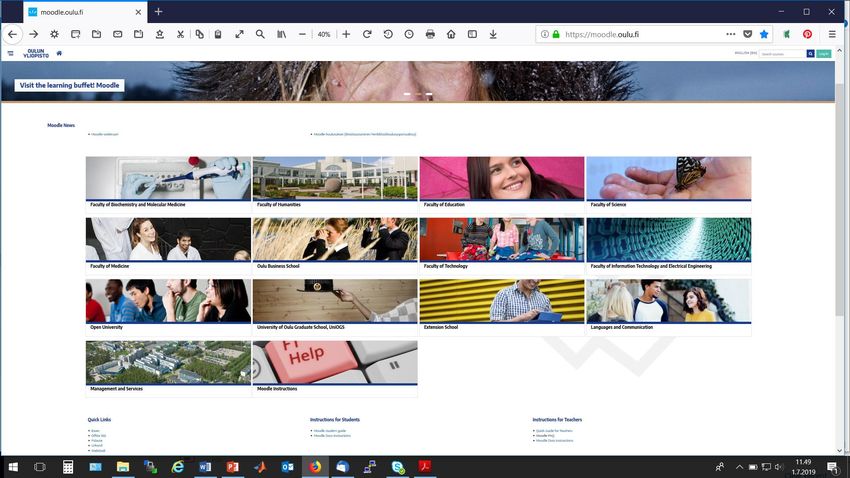
Task: Click the browser Home icon
Action: 451,34
